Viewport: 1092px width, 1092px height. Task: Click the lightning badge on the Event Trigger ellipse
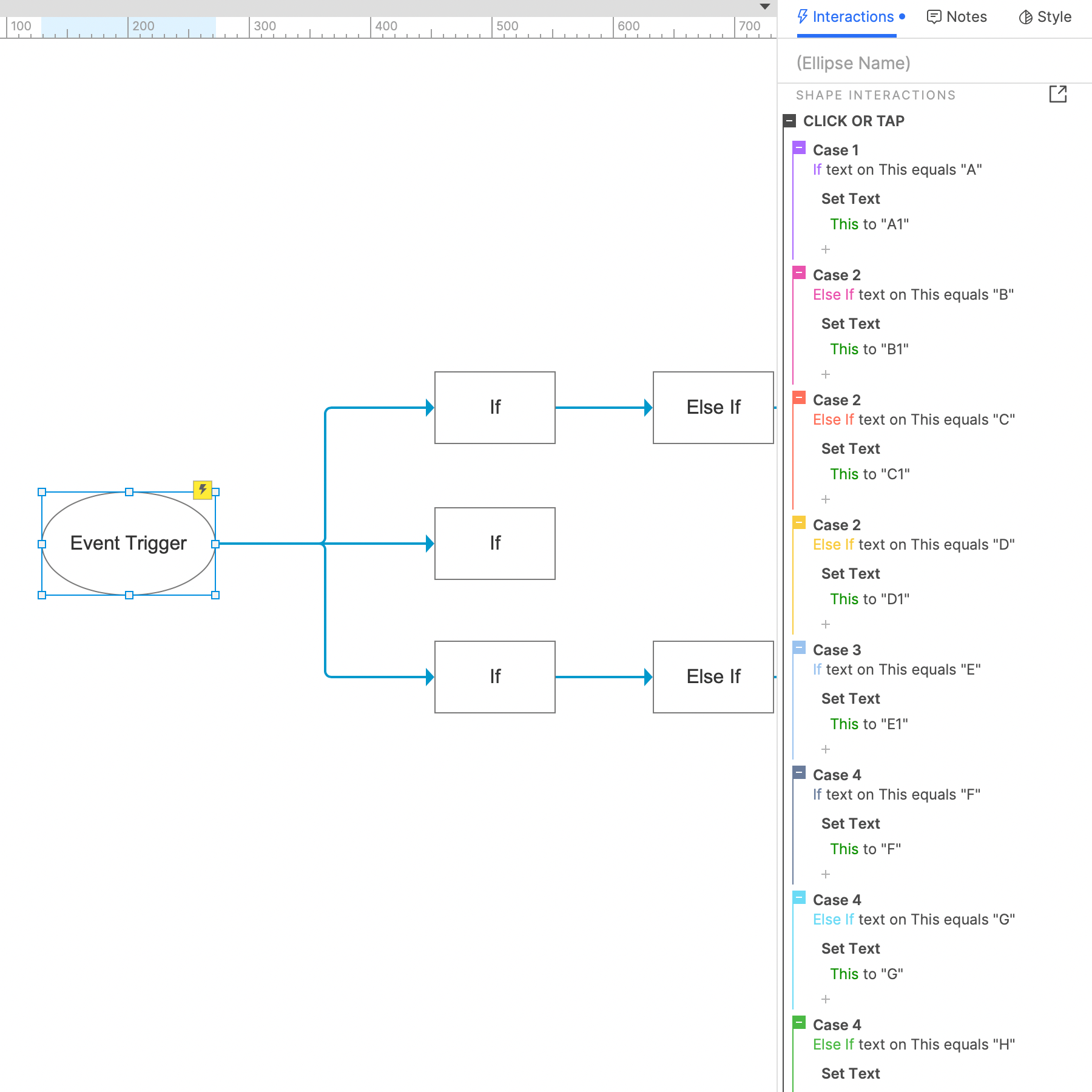click(x=203, y=490)
